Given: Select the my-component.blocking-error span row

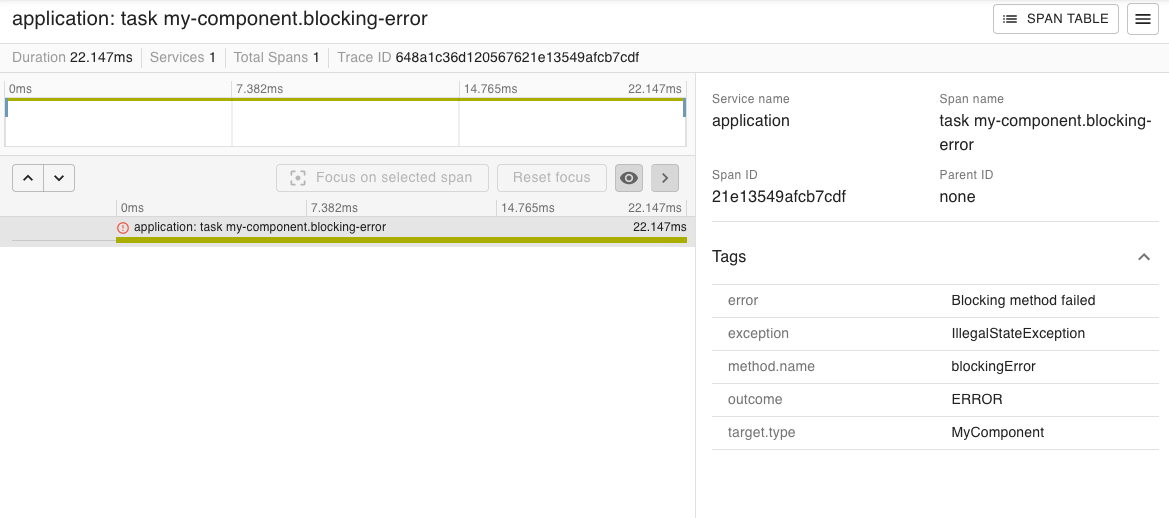Looking at the screenshot, I should (x=347, y=231).
